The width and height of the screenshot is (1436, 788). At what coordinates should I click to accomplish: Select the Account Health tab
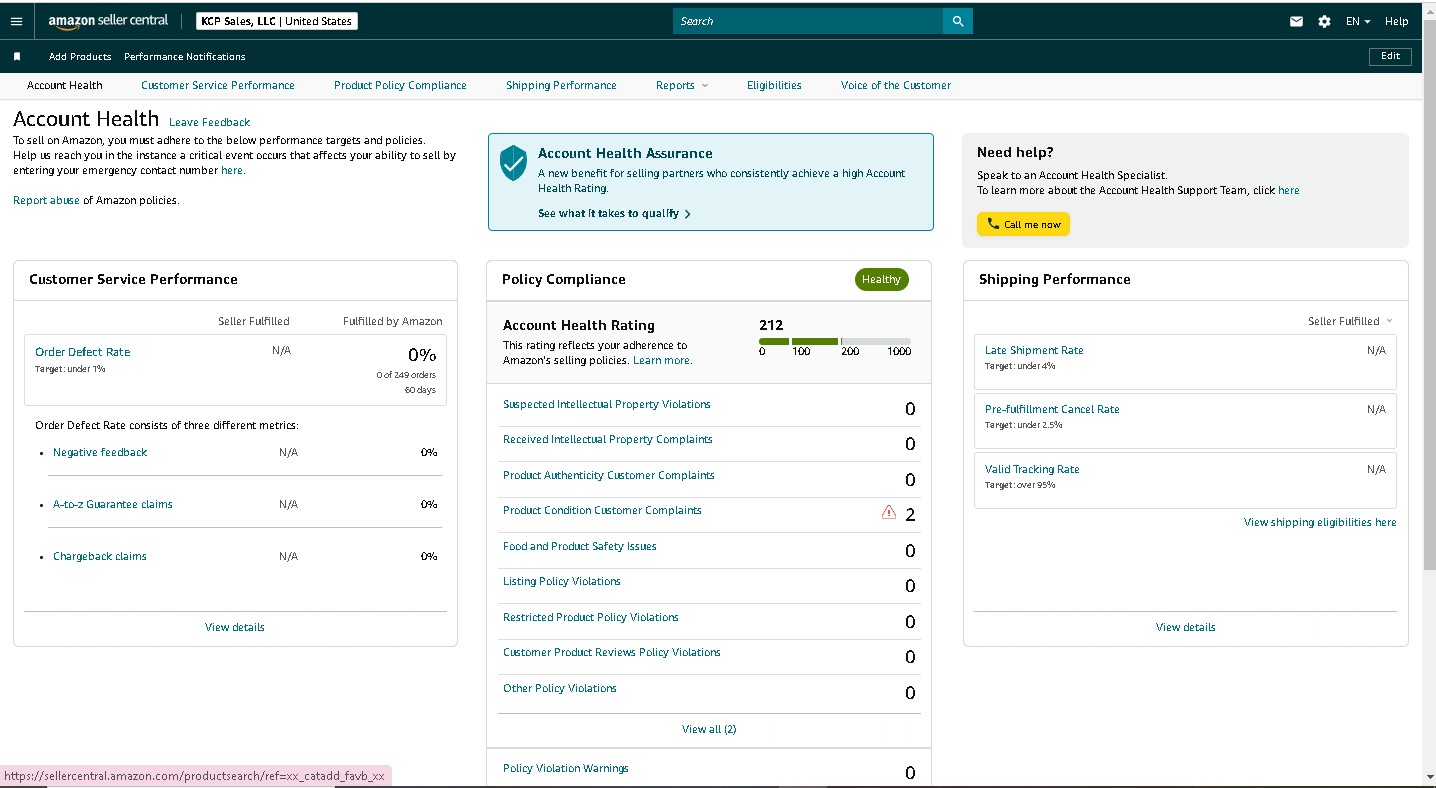[65, 85]
